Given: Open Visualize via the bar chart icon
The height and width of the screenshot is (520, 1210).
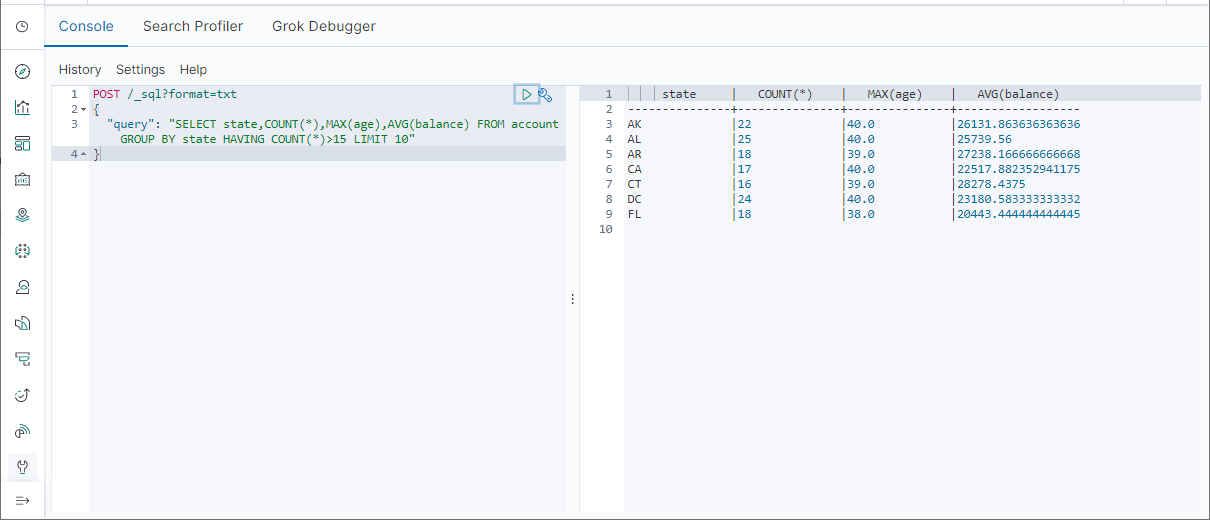Looking at the screenshot, I should click(x=22, y=108).
